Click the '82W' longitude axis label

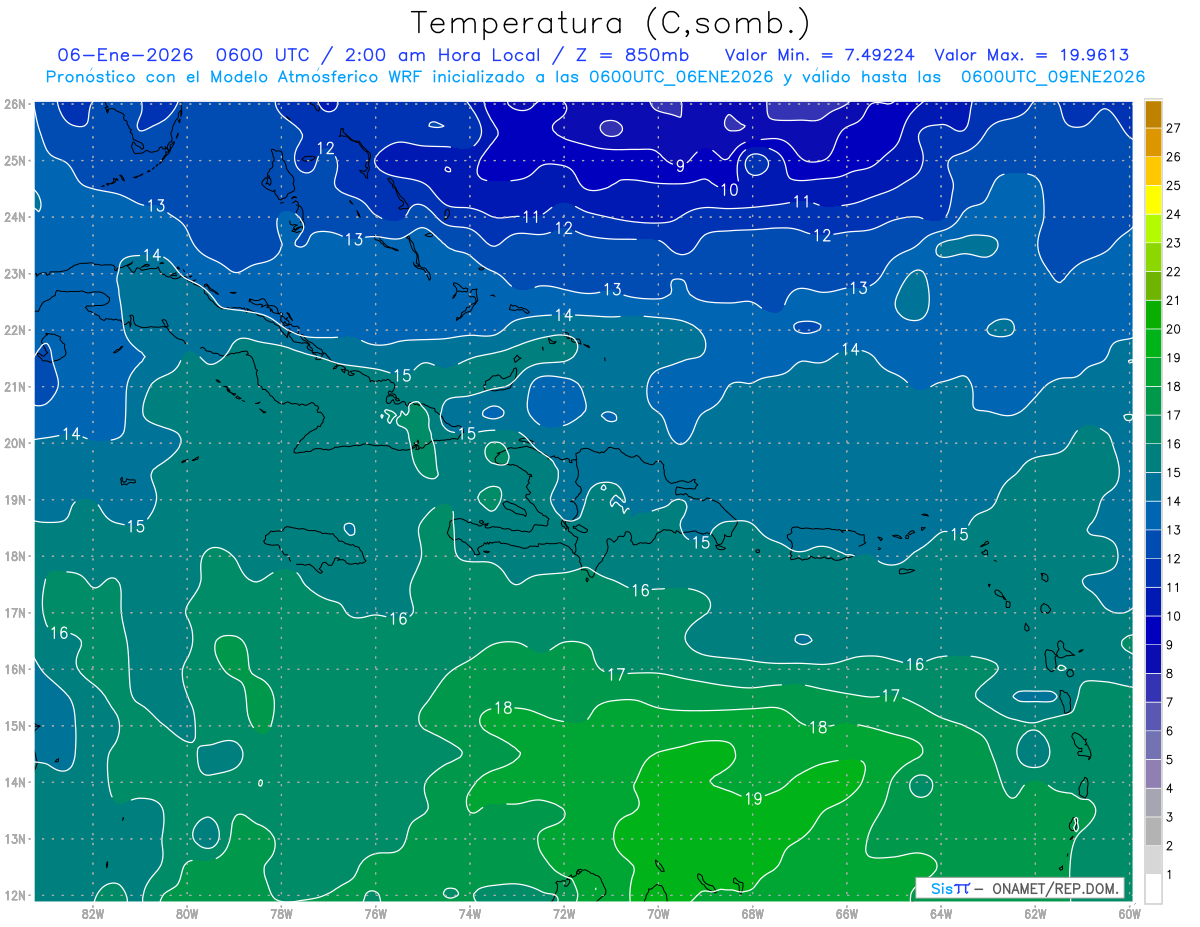(93, 913)
